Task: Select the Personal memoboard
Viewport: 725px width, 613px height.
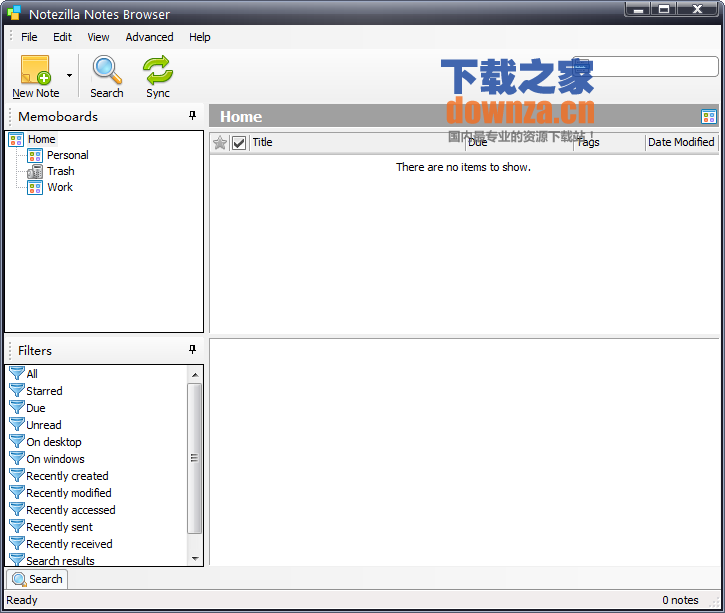Action: (x=68, y=155)
